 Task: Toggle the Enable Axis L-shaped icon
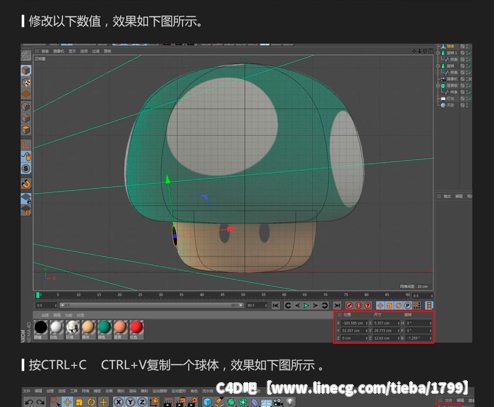pyautogui.click(x=26, y=144)
